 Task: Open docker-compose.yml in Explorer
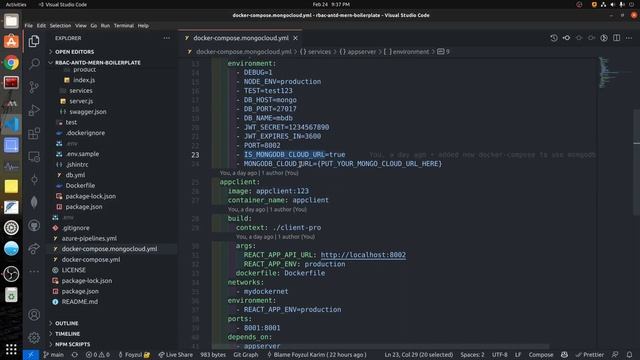[x=91, y=260]
